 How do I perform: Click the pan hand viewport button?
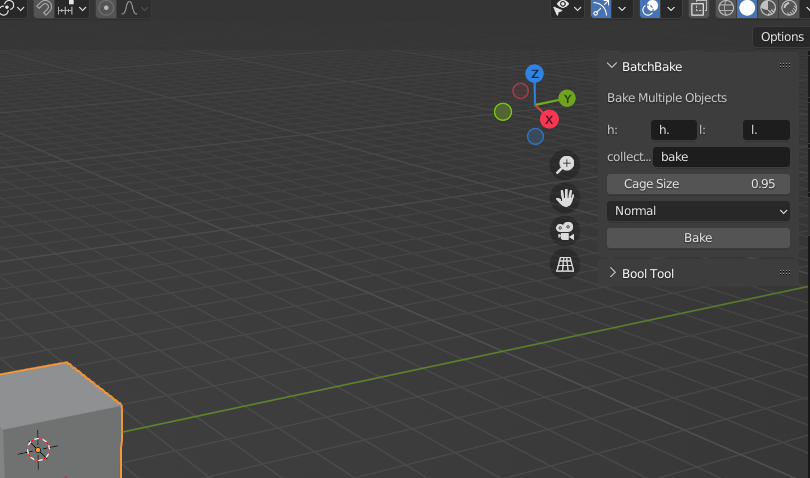click(x=565, y=198)
